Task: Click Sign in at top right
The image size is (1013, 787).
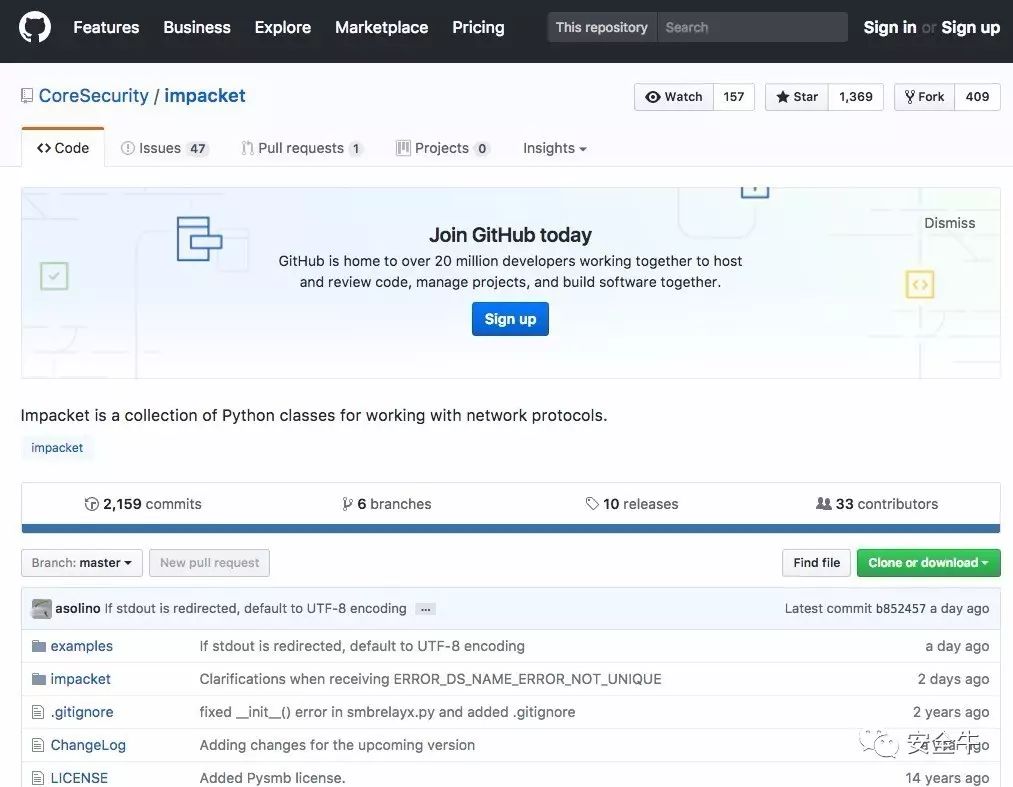Action: coord(890,27)
